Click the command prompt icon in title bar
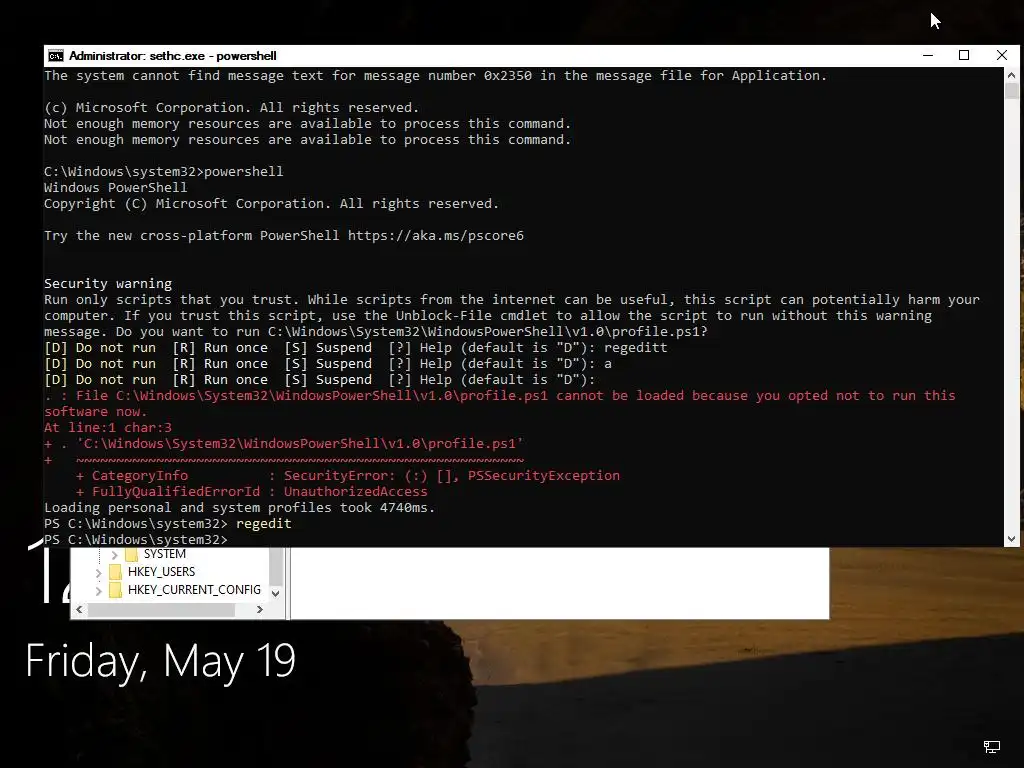The height and width of the screenshot is (768, 1024). pyautogui.click(x=56, y=56)
